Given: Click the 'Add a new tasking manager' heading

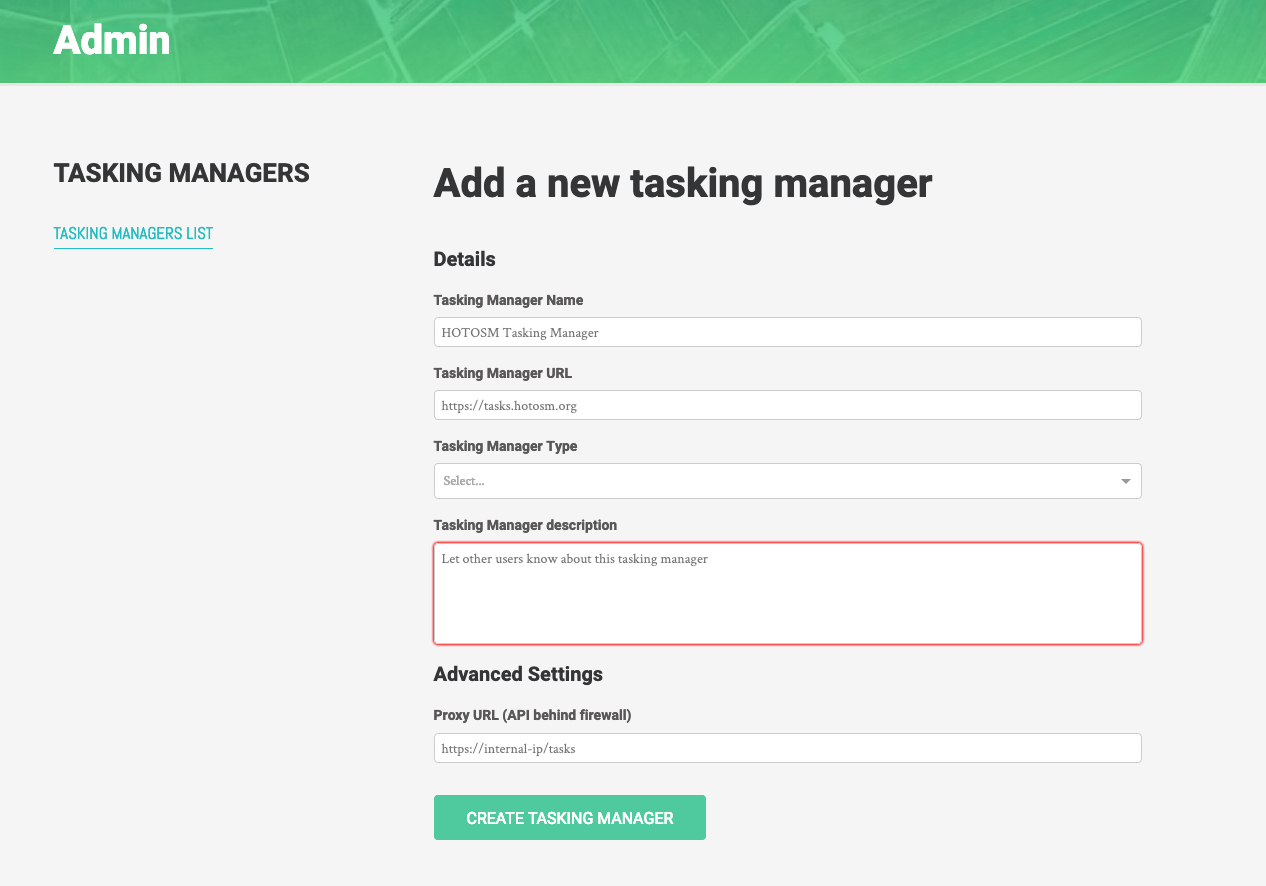Looking at the screenshot, I should [683, 183].
